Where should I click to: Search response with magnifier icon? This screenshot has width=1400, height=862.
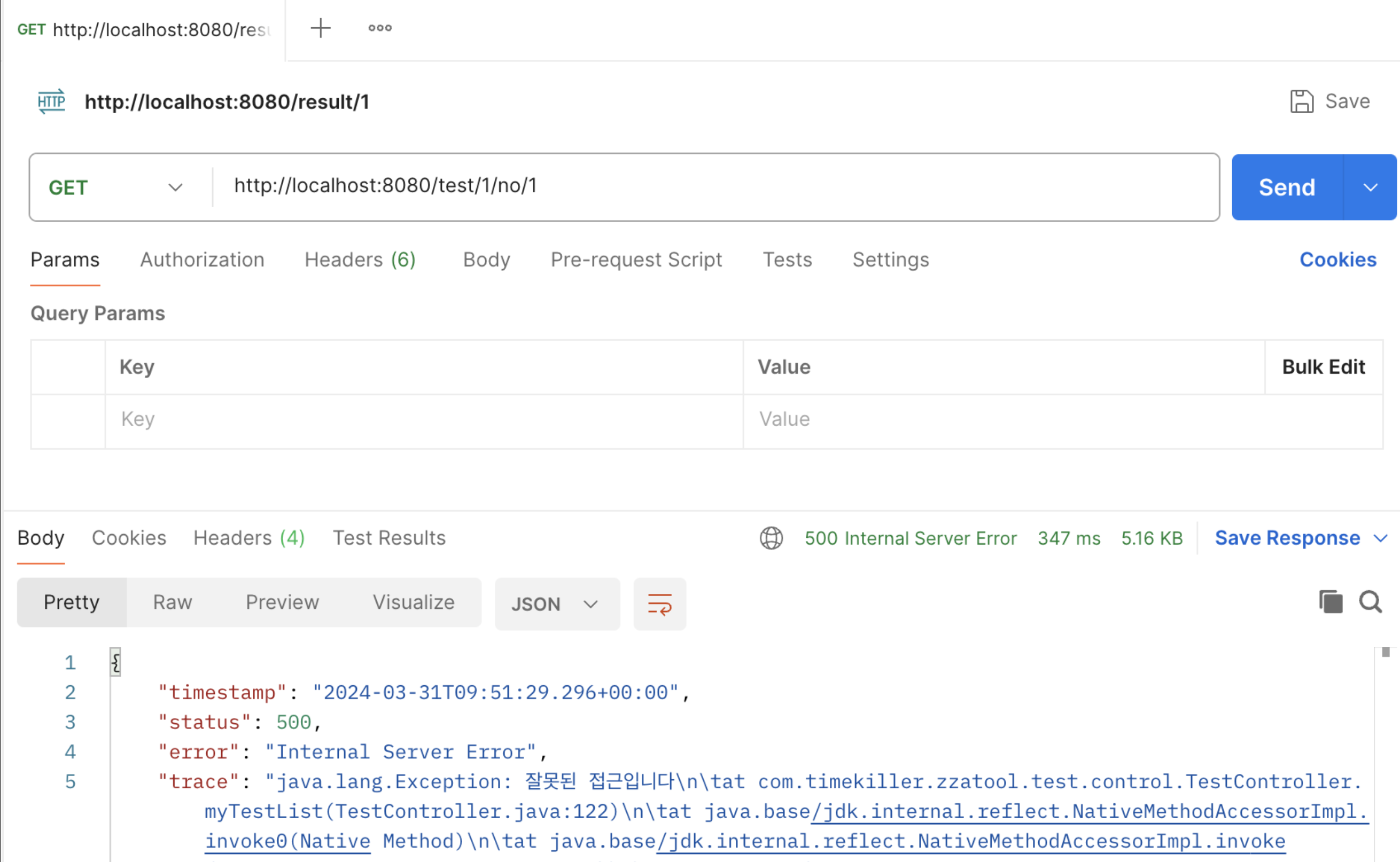coord(1371,602)
